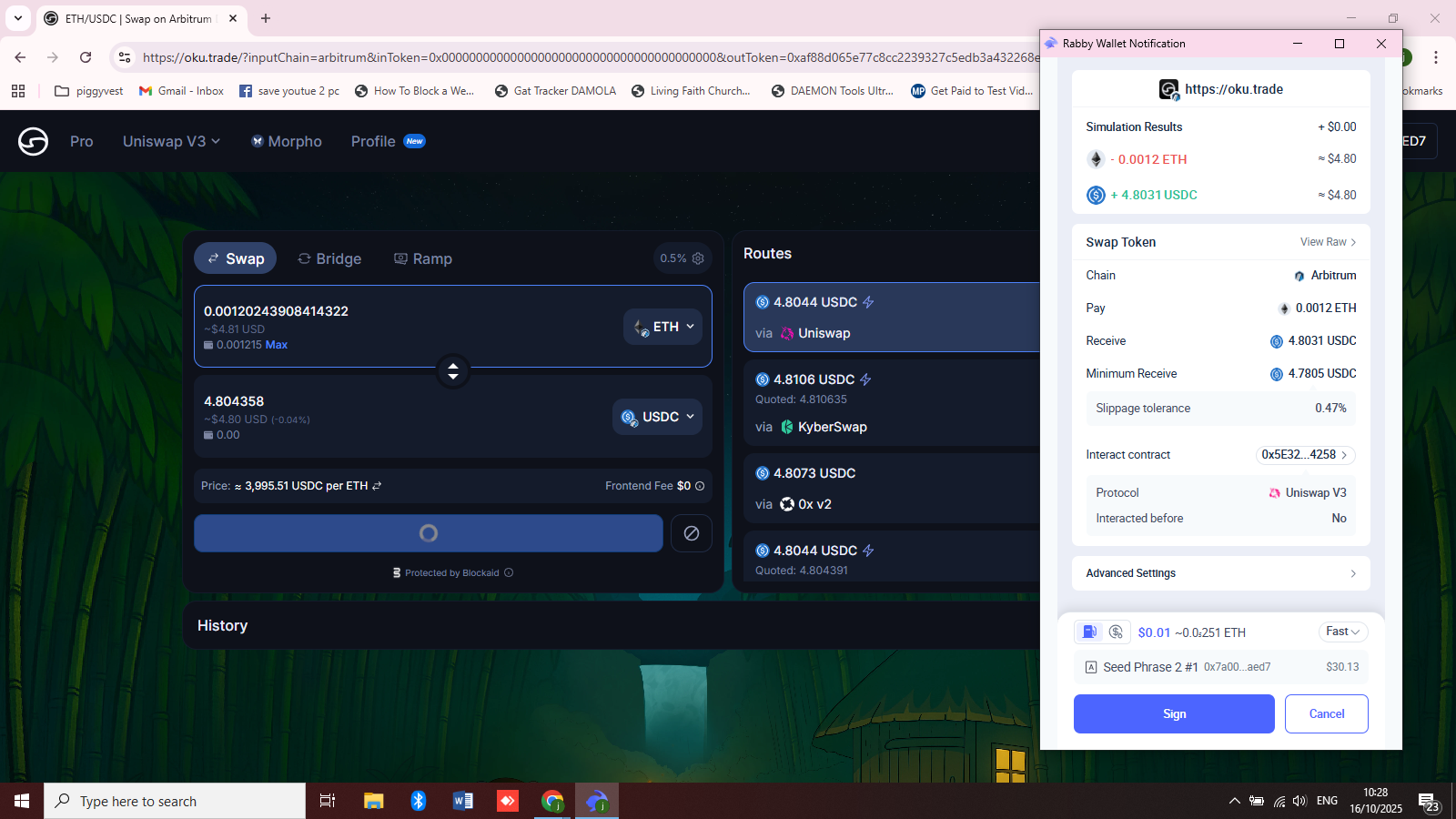Click the Frontend Fee info icon
1456x819 pixels.
[700, 486]
